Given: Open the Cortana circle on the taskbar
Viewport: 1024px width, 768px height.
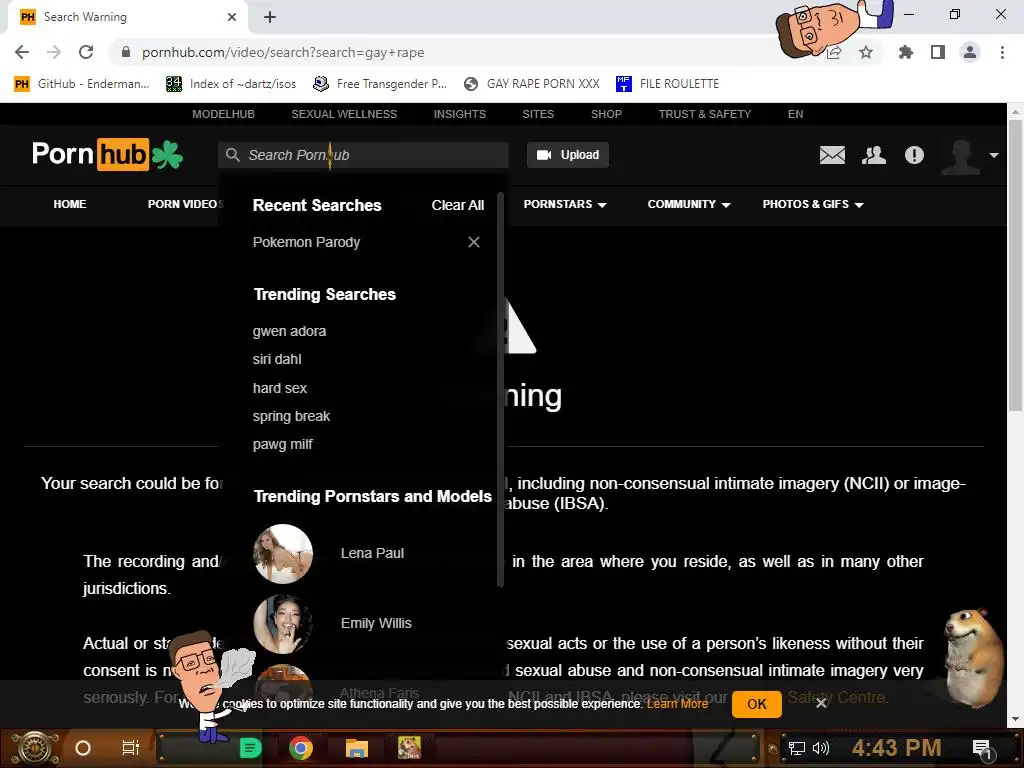Looking at the screenshot, I should pos(83,748).
